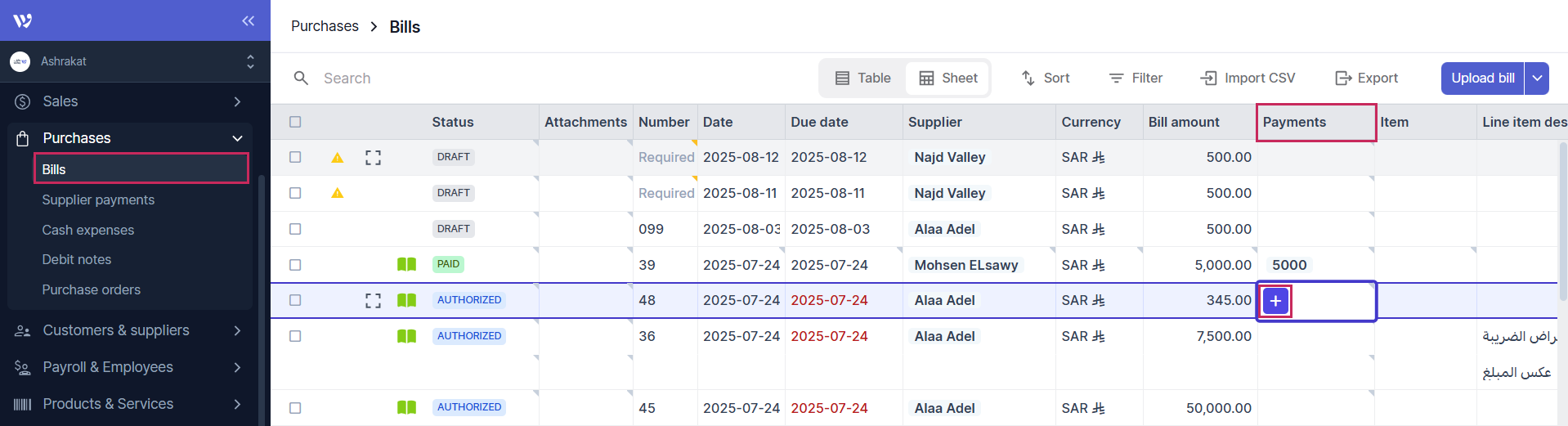The width and height of the screenshot is (1568, 426).
Task: Click the sidebar vertical scrollbar
Action: [262, 294]
